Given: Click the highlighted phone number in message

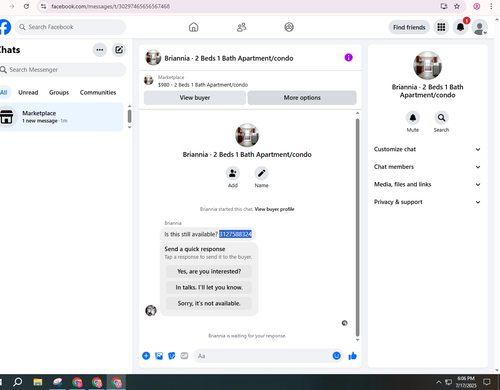Looking at the screenshot, I should pos(235,234).
